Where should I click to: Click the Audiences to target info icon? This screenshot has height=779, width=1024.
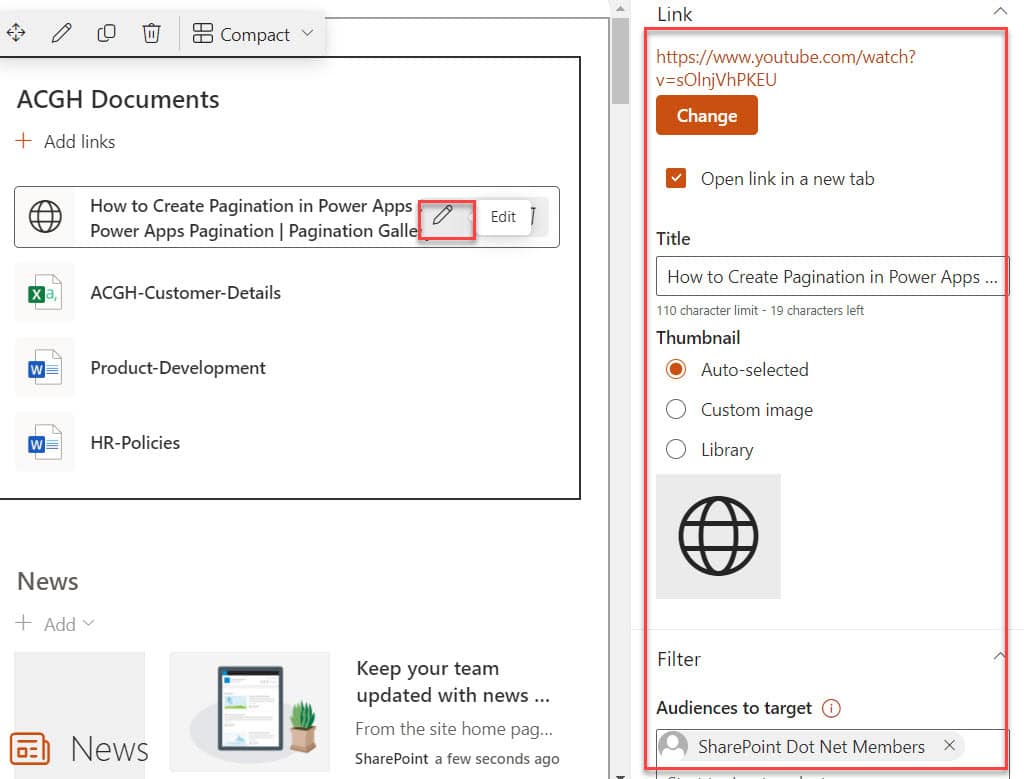click(x=831, y=708)
